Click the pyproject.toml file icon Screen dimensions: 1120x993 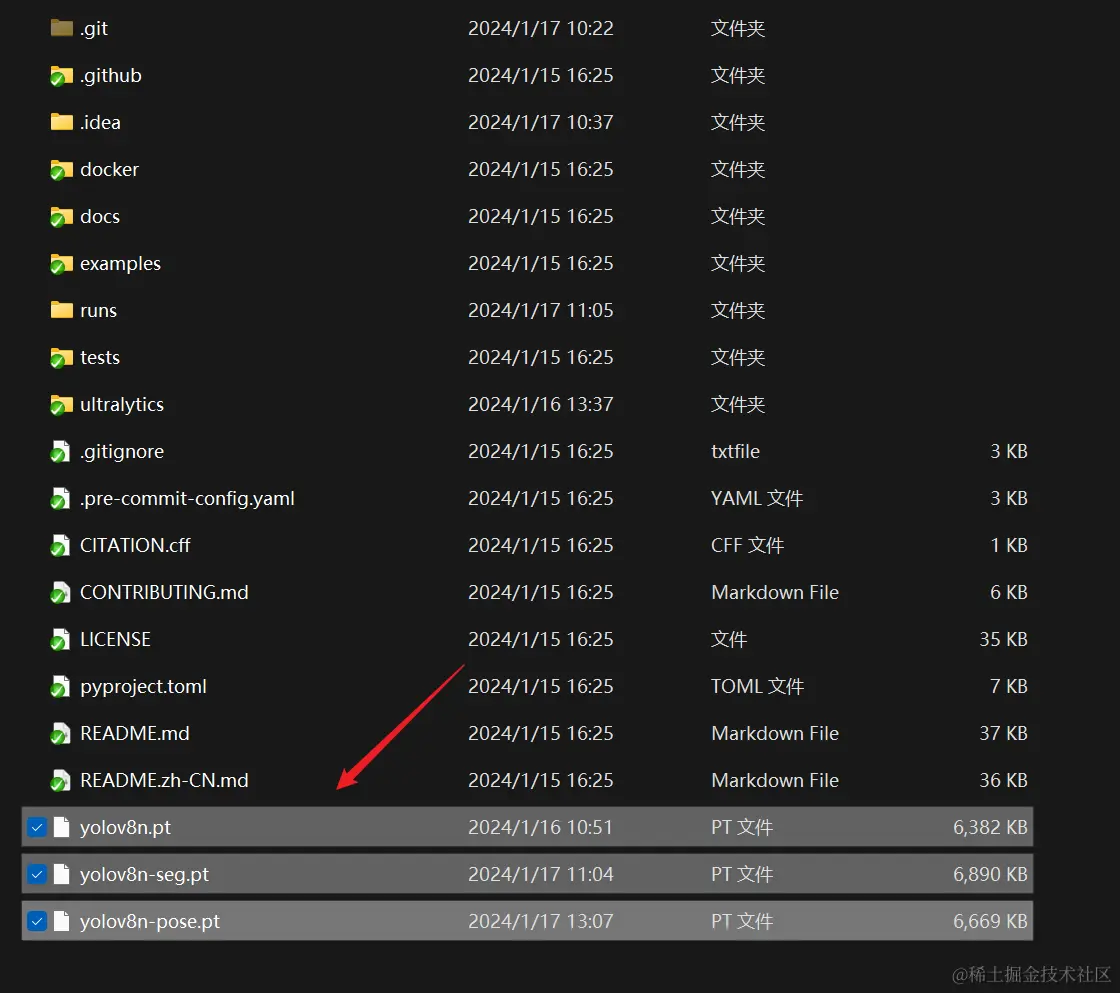(x=61, y=687)
